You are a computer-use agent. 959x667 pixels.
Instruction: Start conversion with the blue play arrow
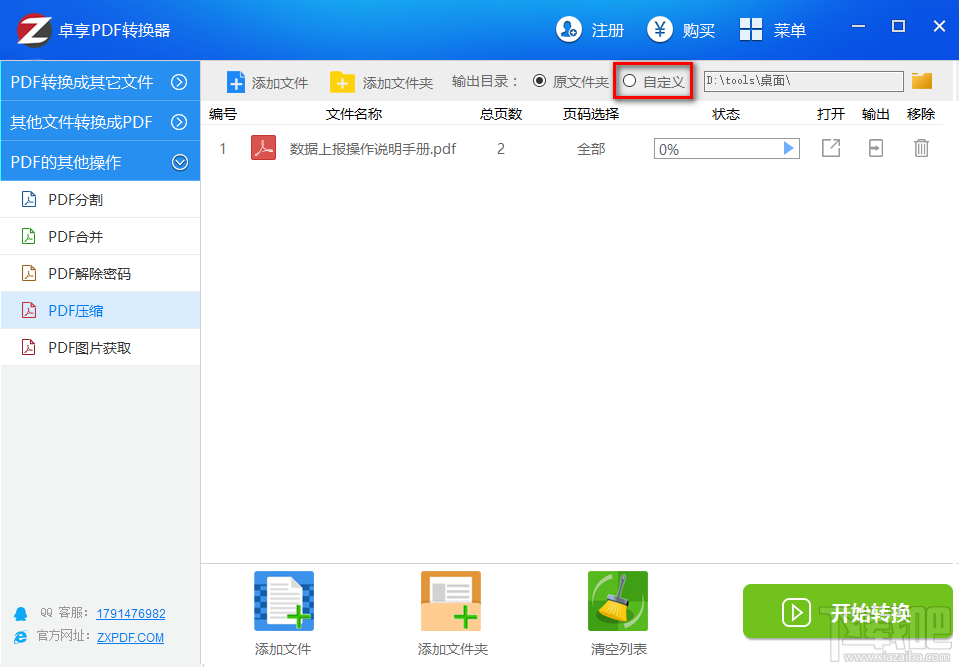coord(788,148)
